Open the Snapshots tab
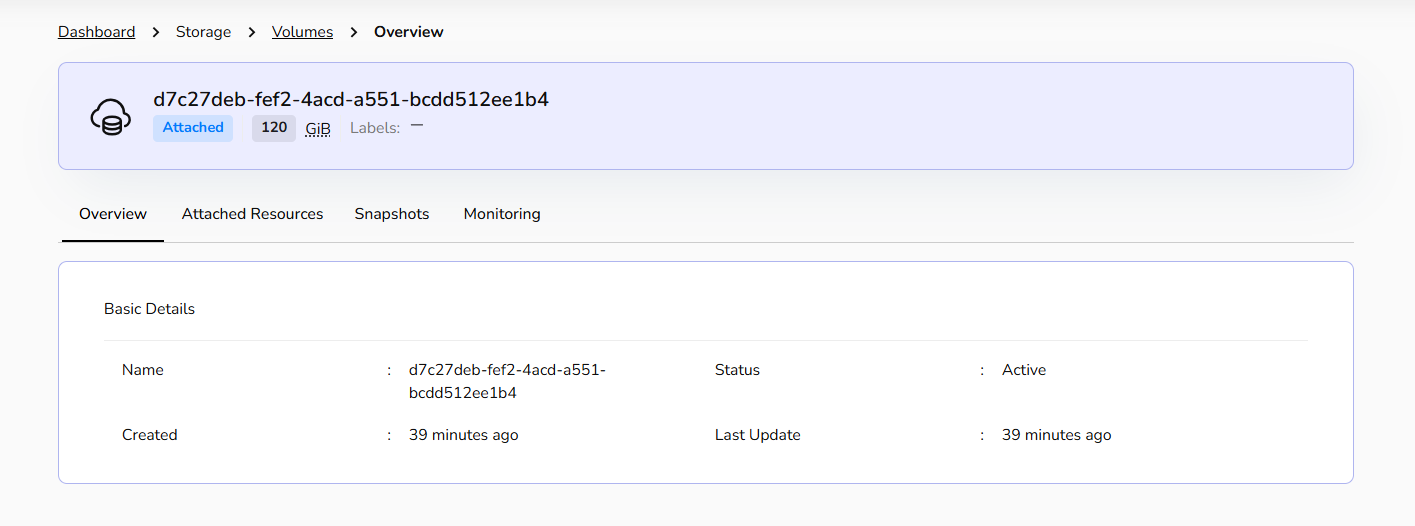The height and width of the screenshot is (526, 1415). tap(392, 214)
